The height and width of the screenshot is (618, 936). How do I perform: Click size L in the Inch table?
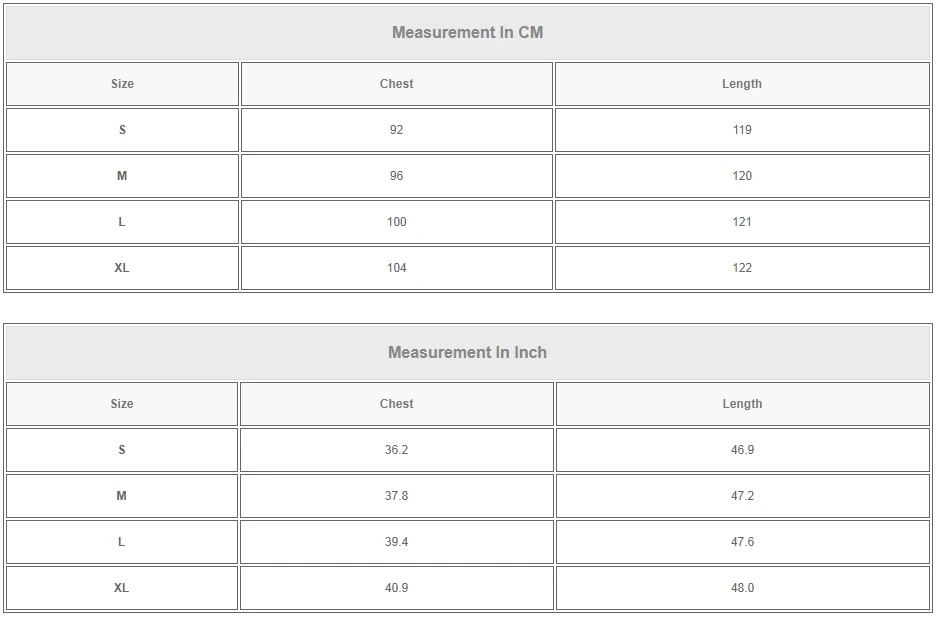tap(122, 542)
